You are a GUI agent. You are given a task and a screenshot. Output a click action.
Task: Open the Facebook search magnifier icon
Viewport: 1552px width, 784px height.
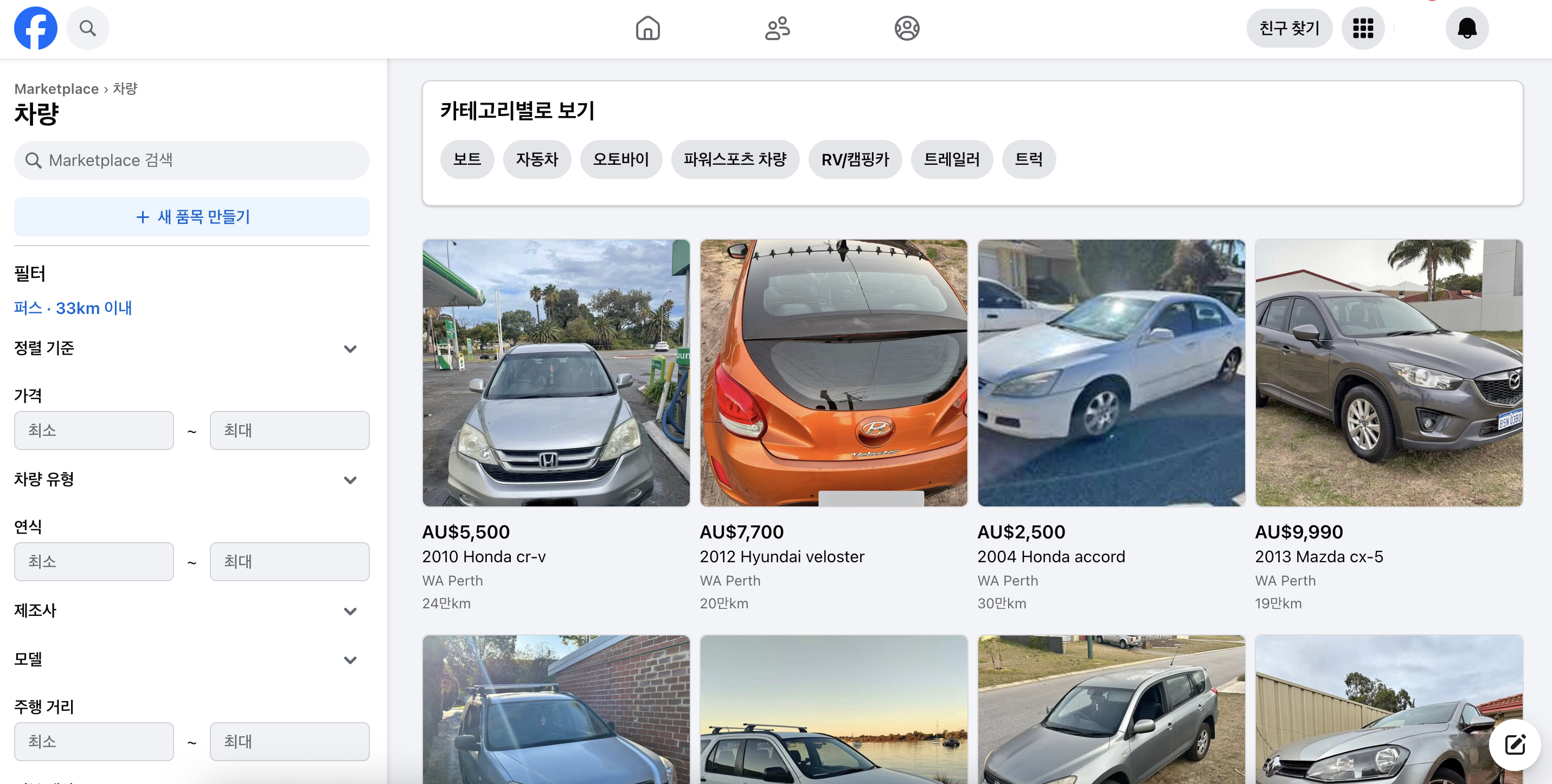point(87,28)
